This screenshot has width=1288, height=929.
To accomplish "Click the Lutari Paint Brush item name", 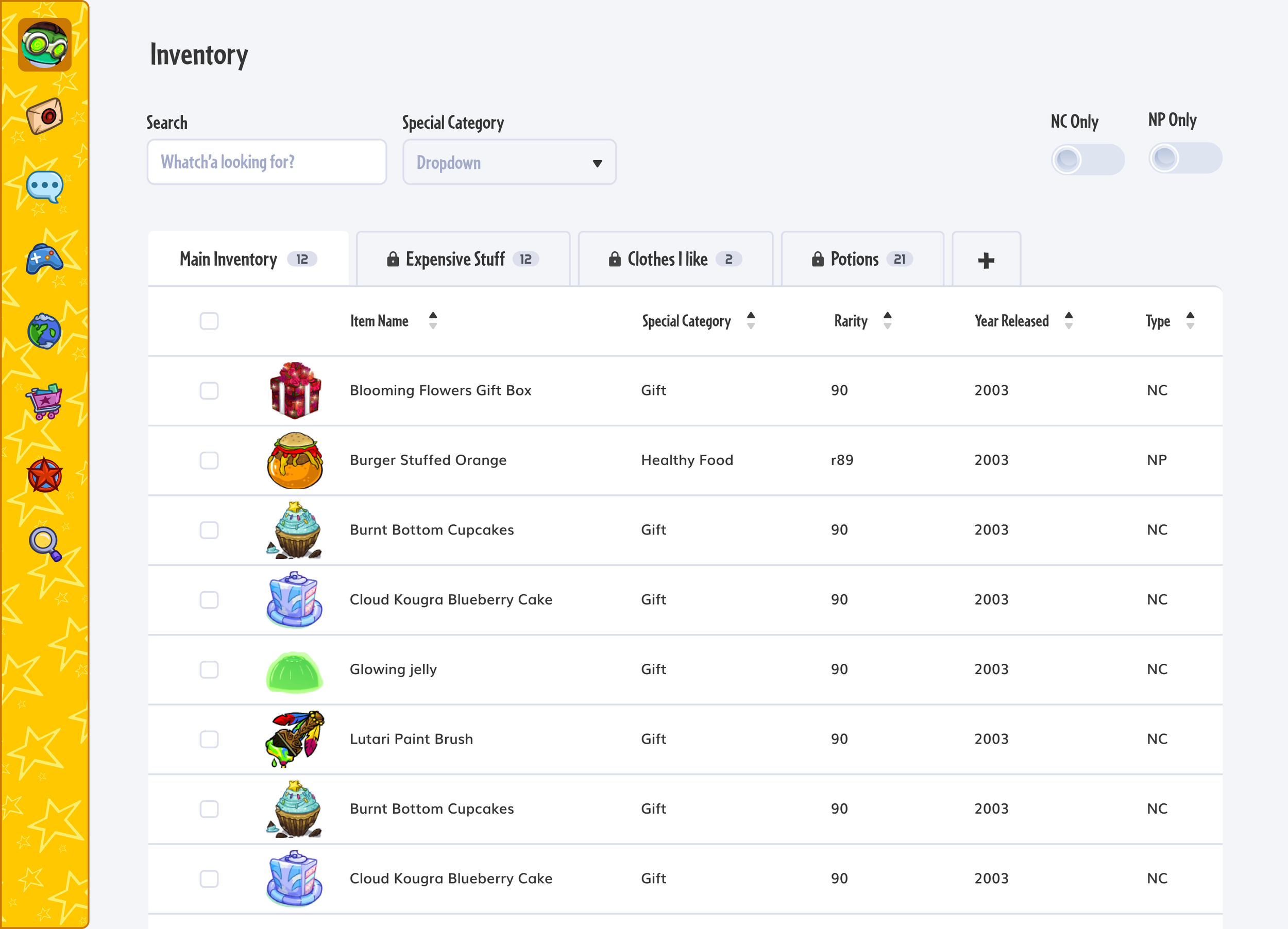I will (411, 739).
